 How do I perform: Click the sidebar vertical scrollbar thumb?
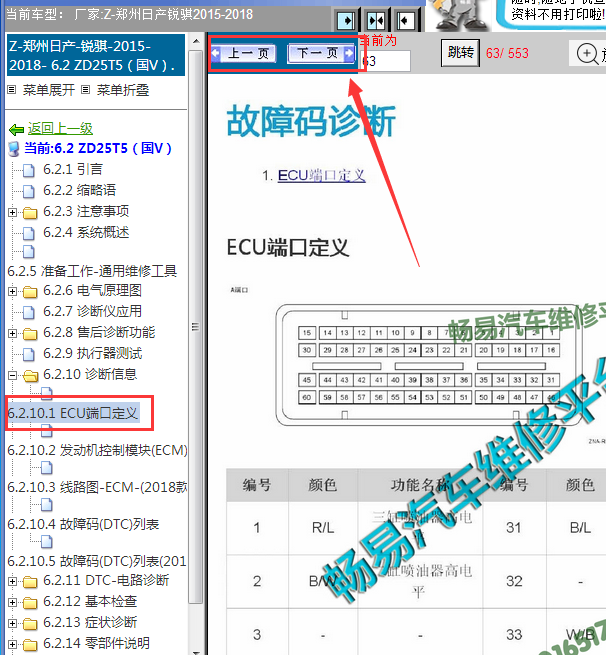click(x=195, y=327)
